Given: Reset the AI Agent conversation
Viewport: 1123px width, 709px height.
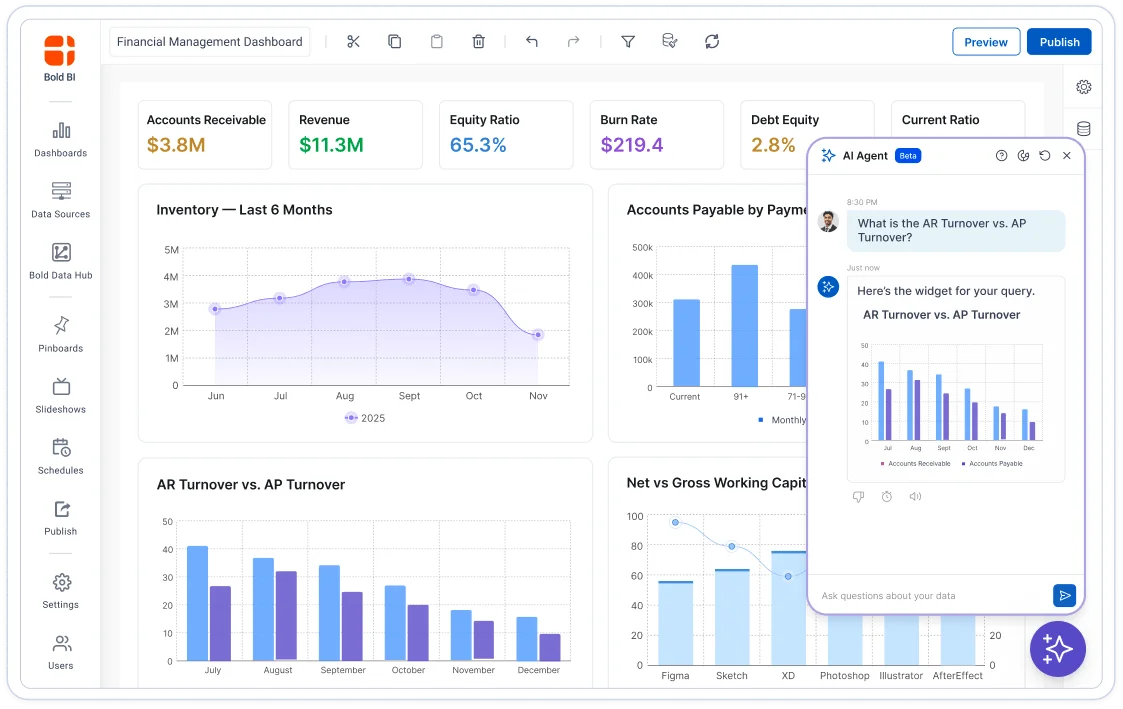Looking at the screenshot, I should tap(1045, 155).
